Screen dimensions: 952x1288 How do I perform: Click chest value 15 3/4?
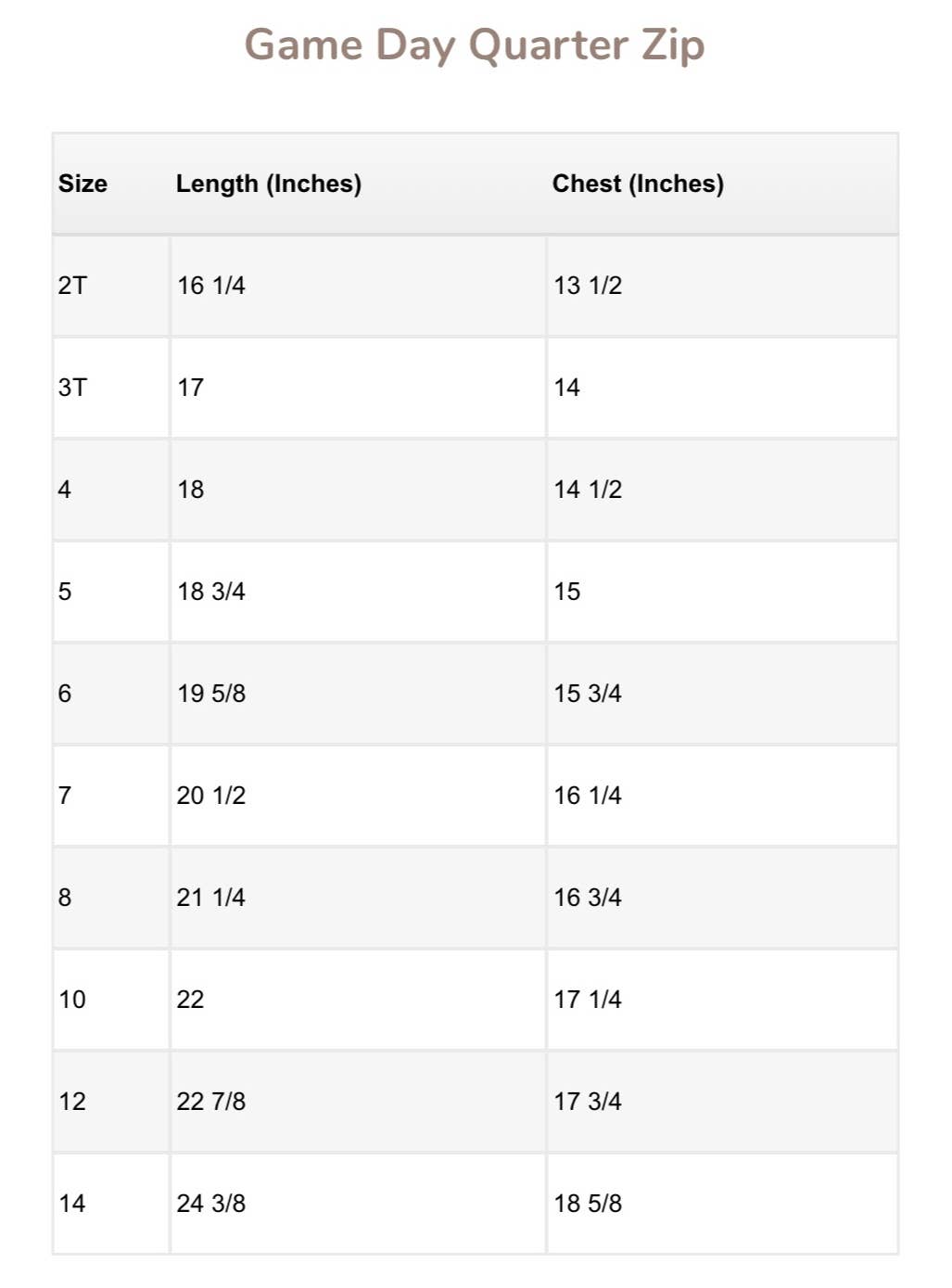pos(588,694)
